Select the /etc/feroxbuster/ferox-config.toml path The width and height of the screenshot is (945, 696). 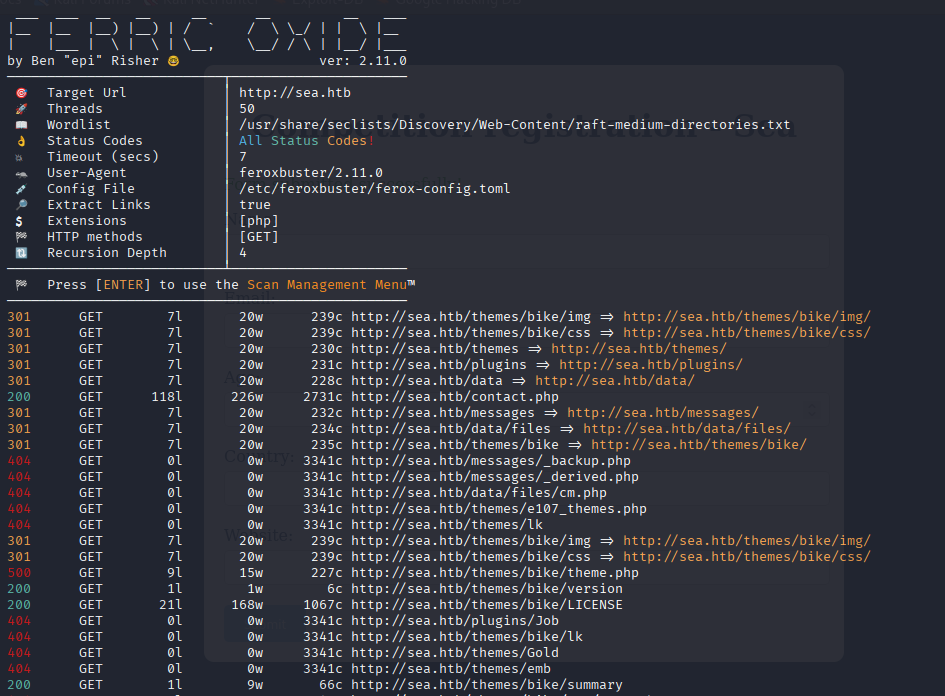[x=375, y=189]
